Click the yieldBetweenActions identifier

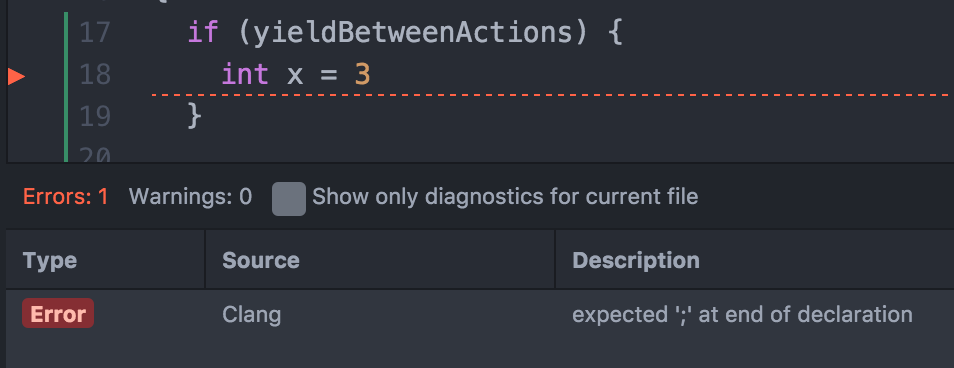[x=413, y=32]
